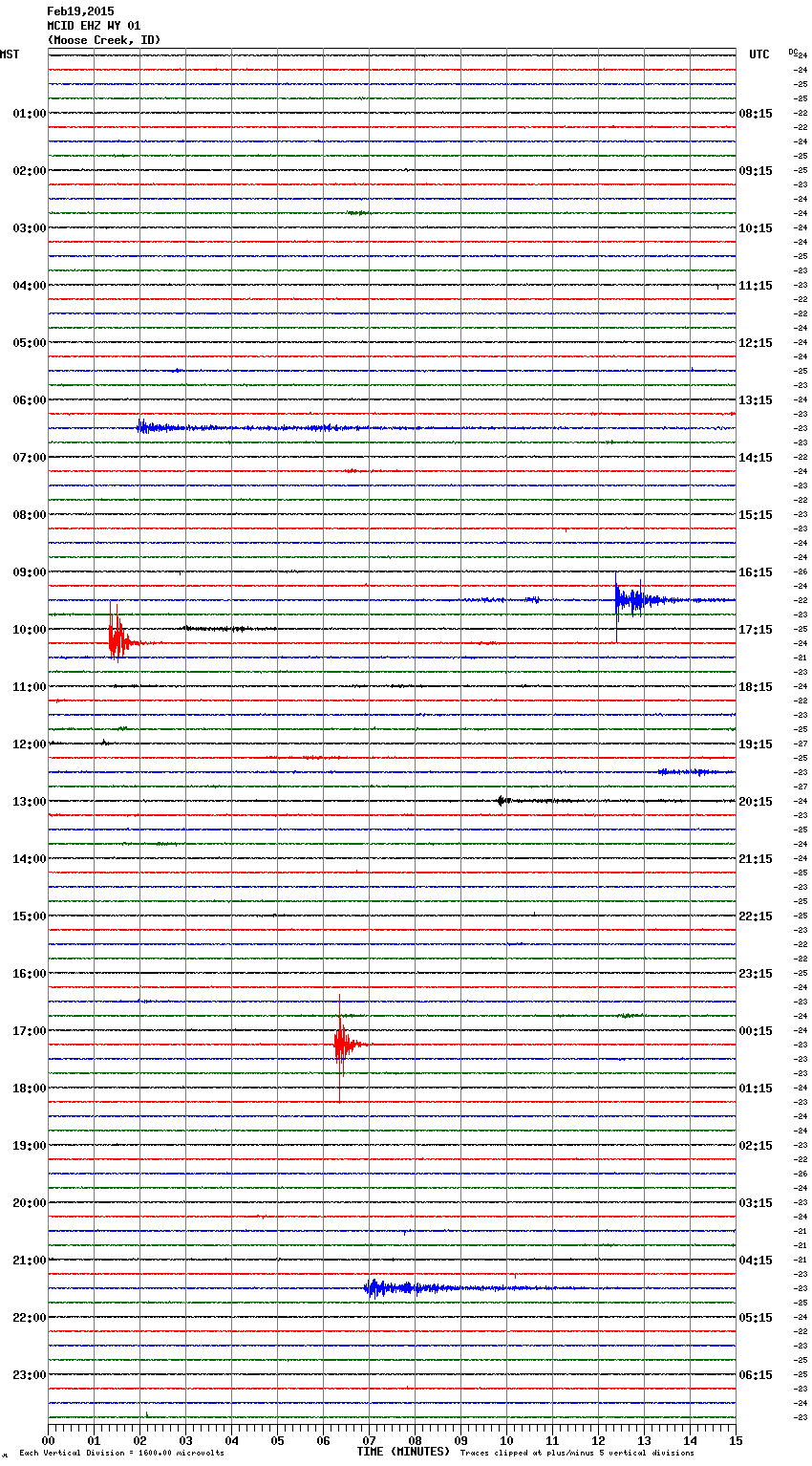Click the vertical division 1600.00 microvolts note
812x1466 pixels.
tap(121, 1453)
